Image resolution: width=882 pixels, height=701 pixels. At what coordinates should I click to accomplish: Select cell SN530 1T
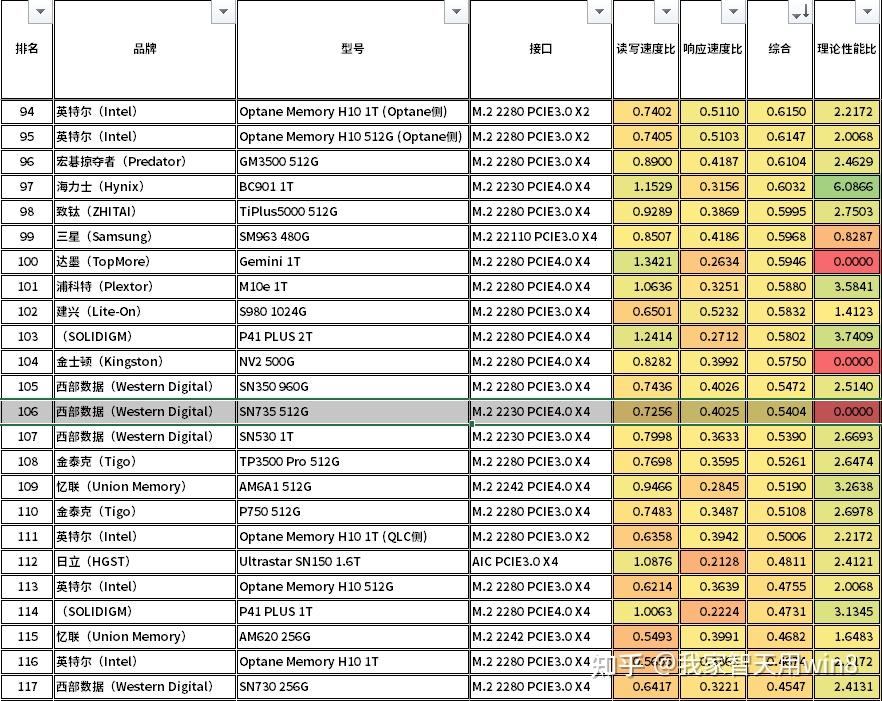coord(353,437)
